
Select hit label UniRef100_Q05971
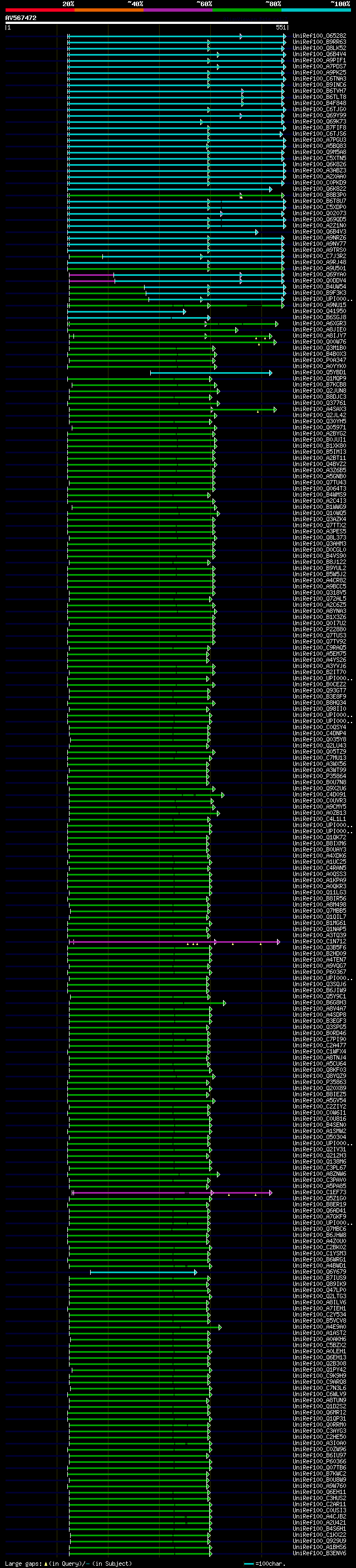click(319, 427)
